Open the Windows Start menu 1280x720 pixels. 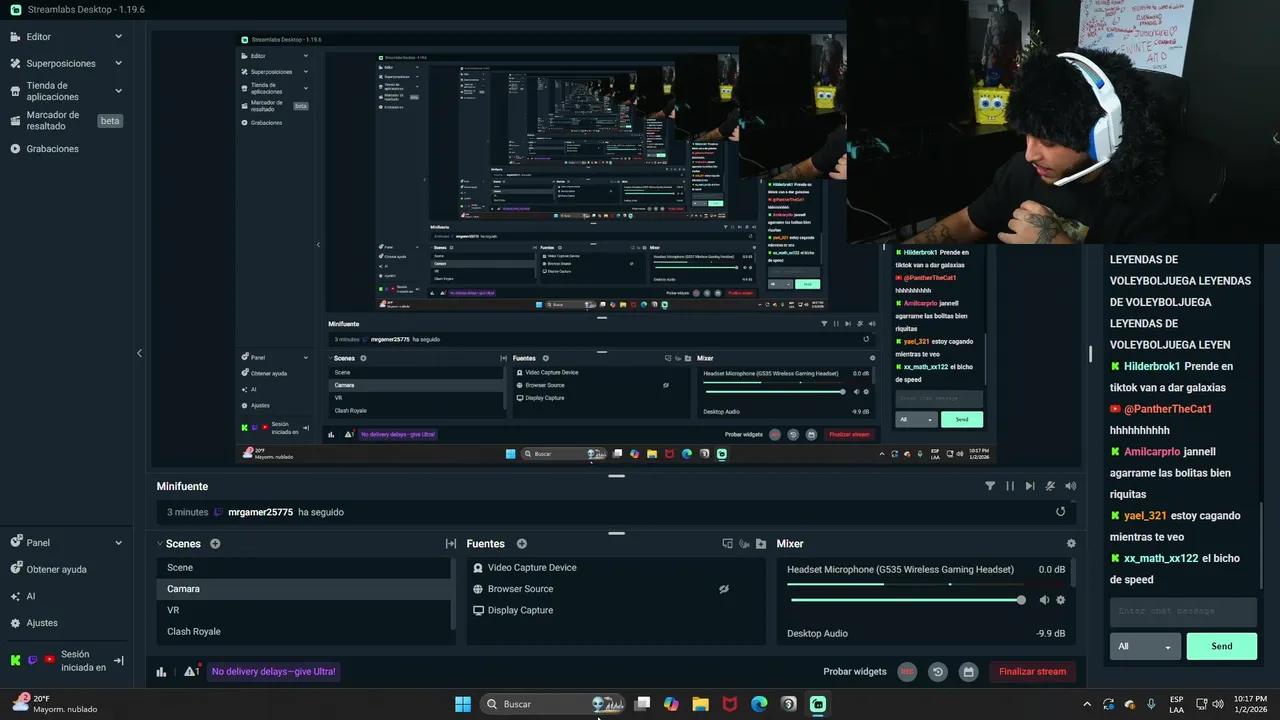click(463, 704)
